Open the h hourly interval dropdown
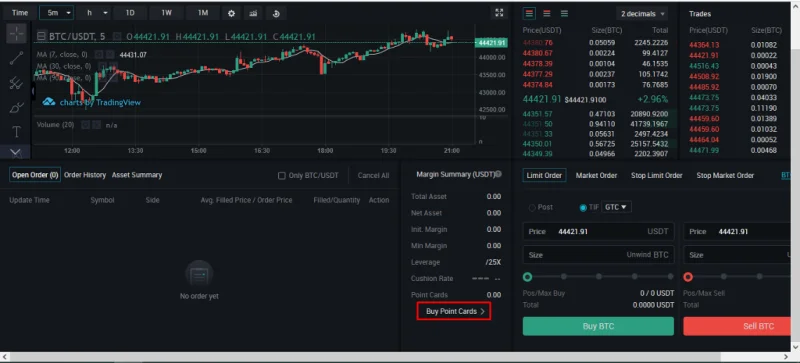 click(94, 13)
